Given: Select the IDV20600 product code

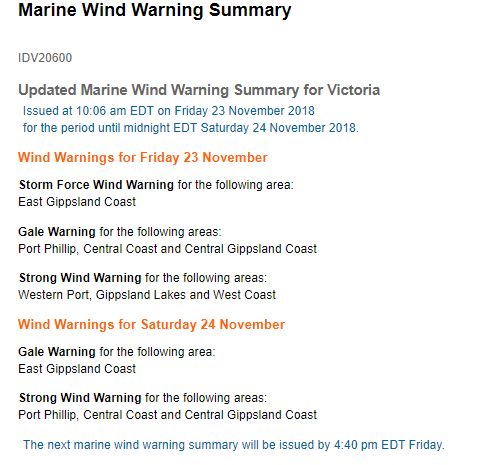Looking at the screenshot, I should 45,58.
